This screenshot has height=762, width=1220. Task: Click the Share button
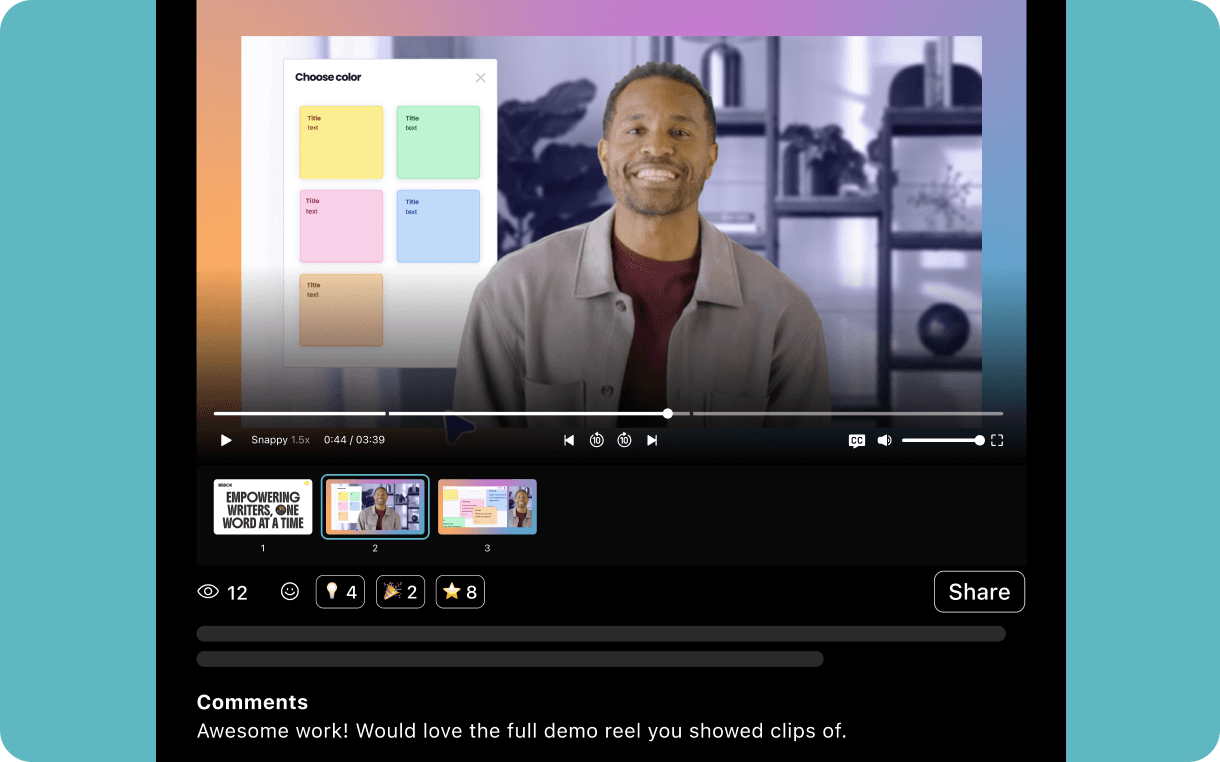click(x=979, y=592)
